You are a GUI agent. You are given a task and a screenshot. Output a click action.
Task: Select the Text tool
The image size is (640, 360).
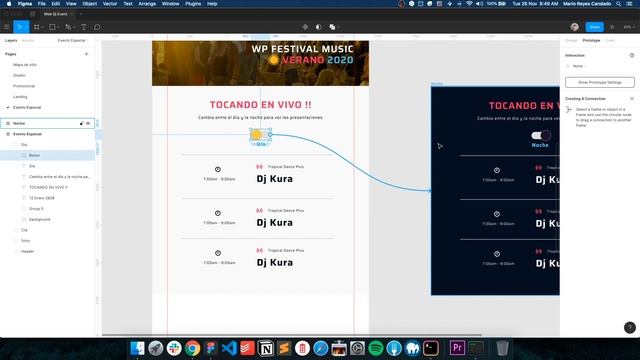point(84,27)
